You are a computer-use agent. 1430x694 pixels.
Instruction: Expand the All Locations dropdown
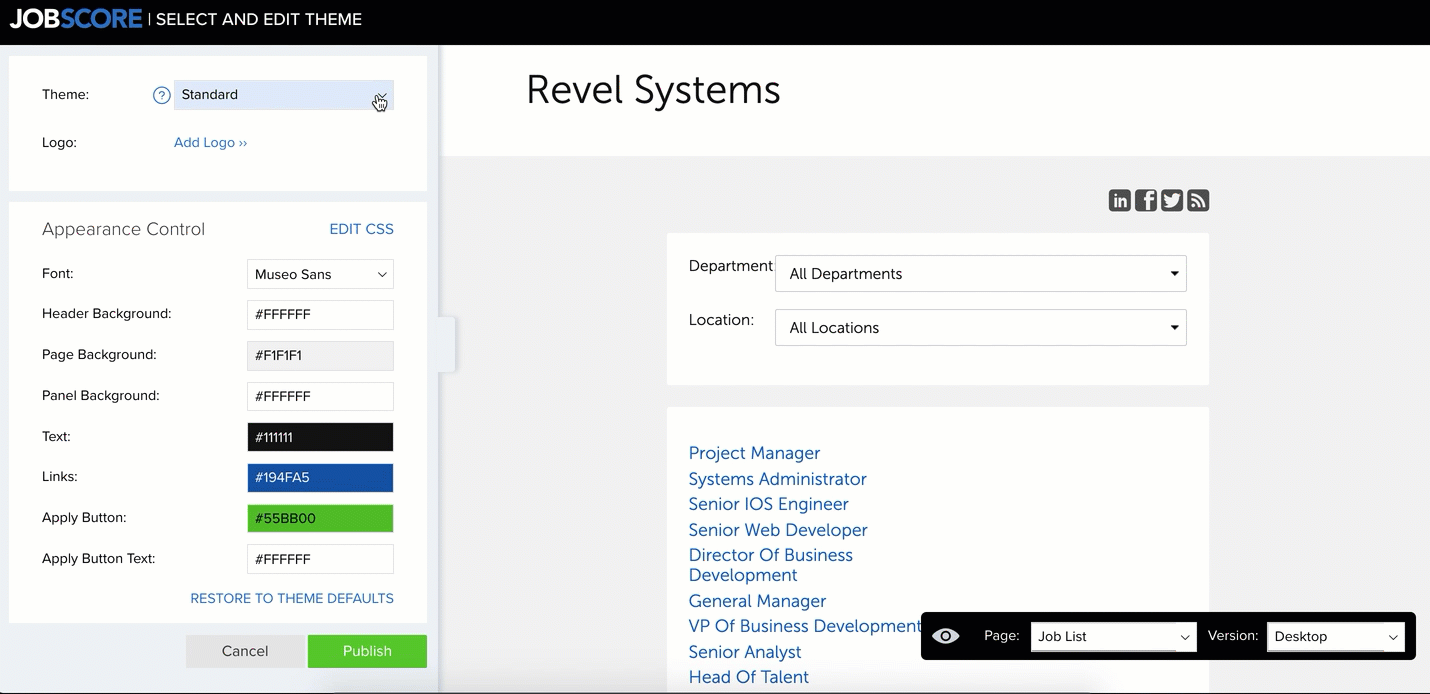point(981,328)
